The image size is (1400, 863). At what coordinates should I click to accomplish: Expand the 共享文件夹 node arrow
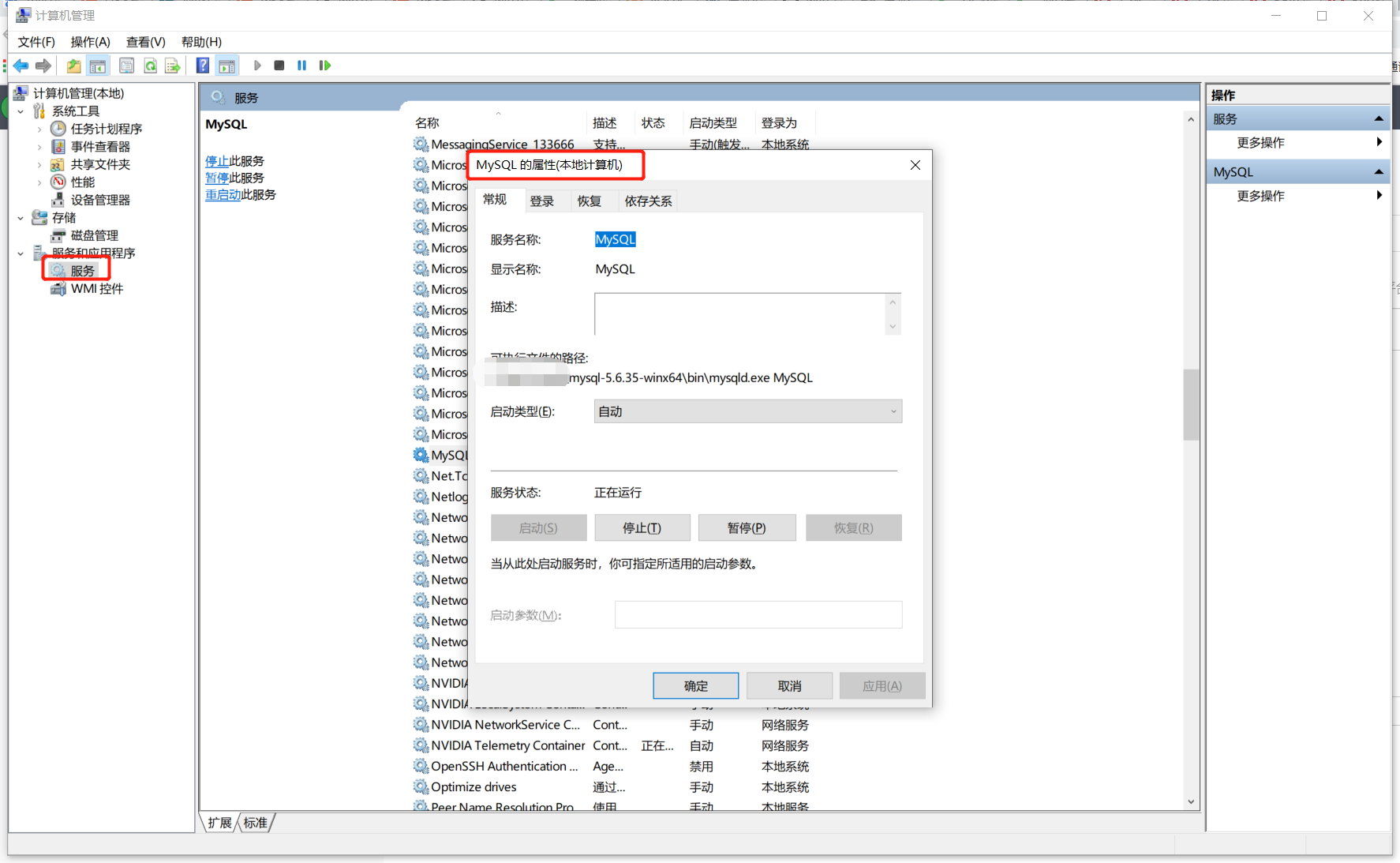pyautogui.click(x=39, y=164)
